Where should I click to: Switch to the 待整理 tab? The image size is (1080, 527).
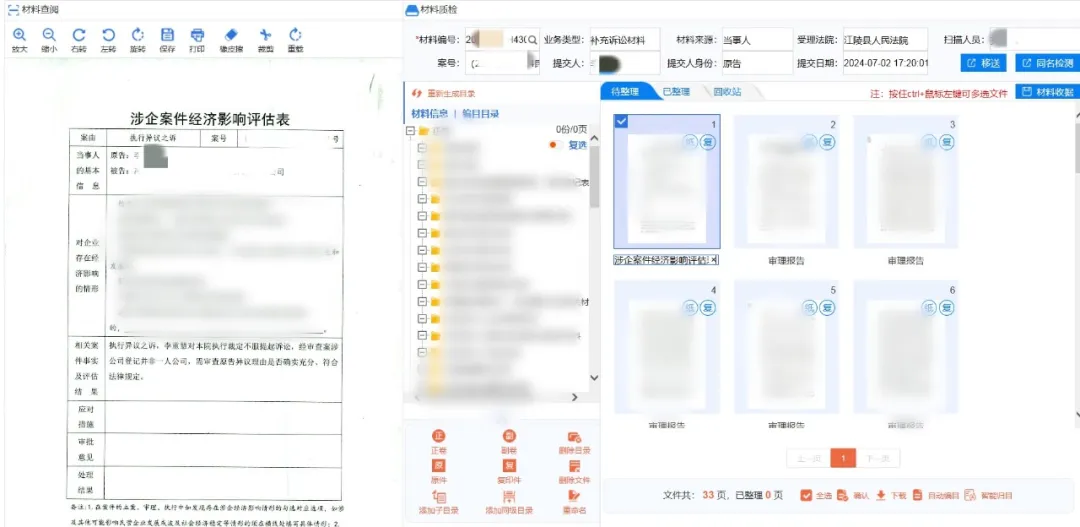(x=625, y=92)
